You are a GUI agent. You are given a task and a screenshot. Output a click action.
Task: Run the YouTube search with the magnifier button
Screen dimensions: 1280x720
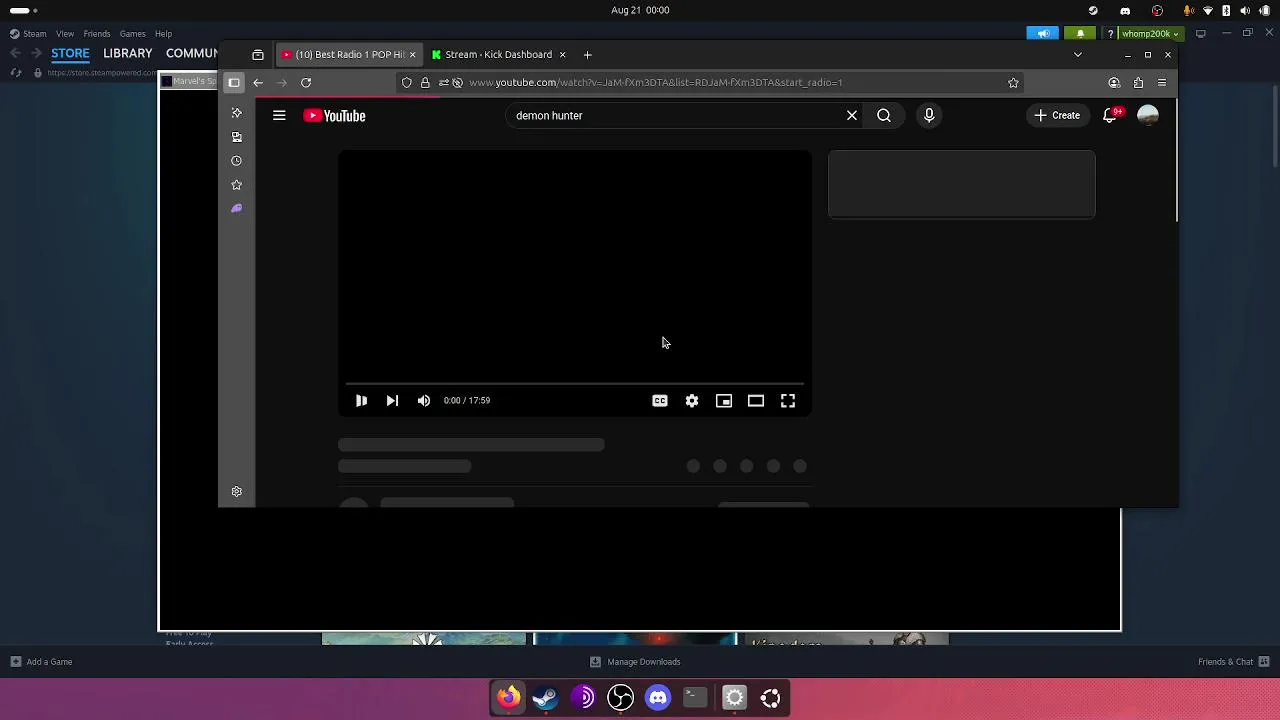point(884,116)
